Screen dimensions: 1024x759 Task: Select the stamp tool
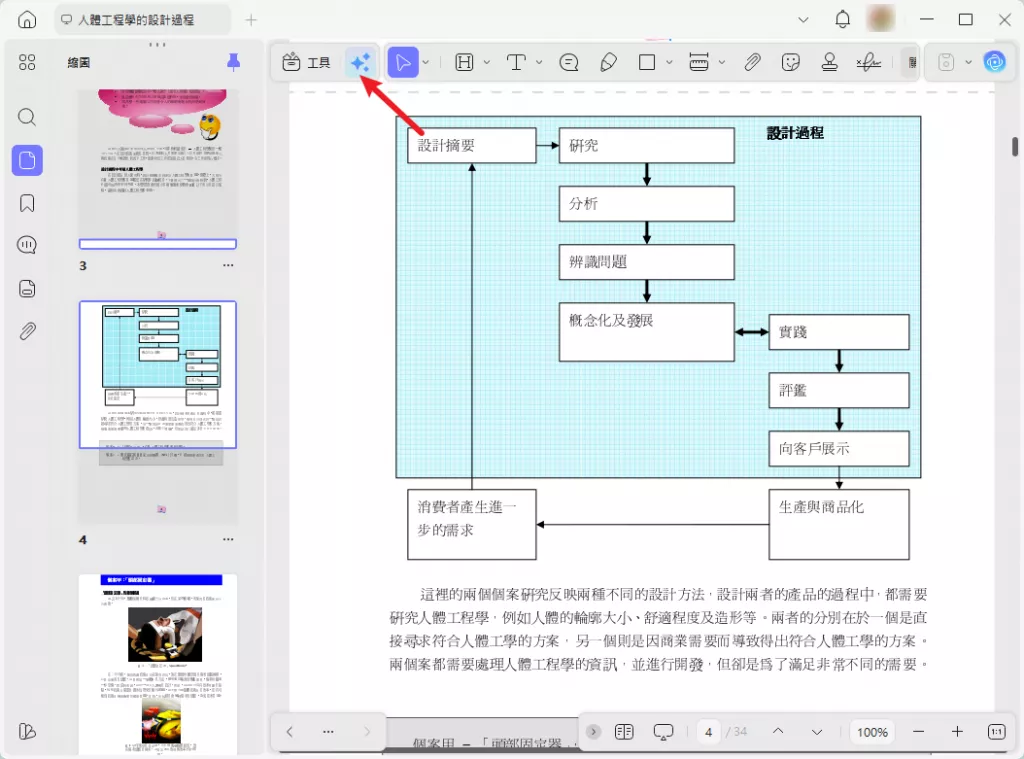pos(829,63)
